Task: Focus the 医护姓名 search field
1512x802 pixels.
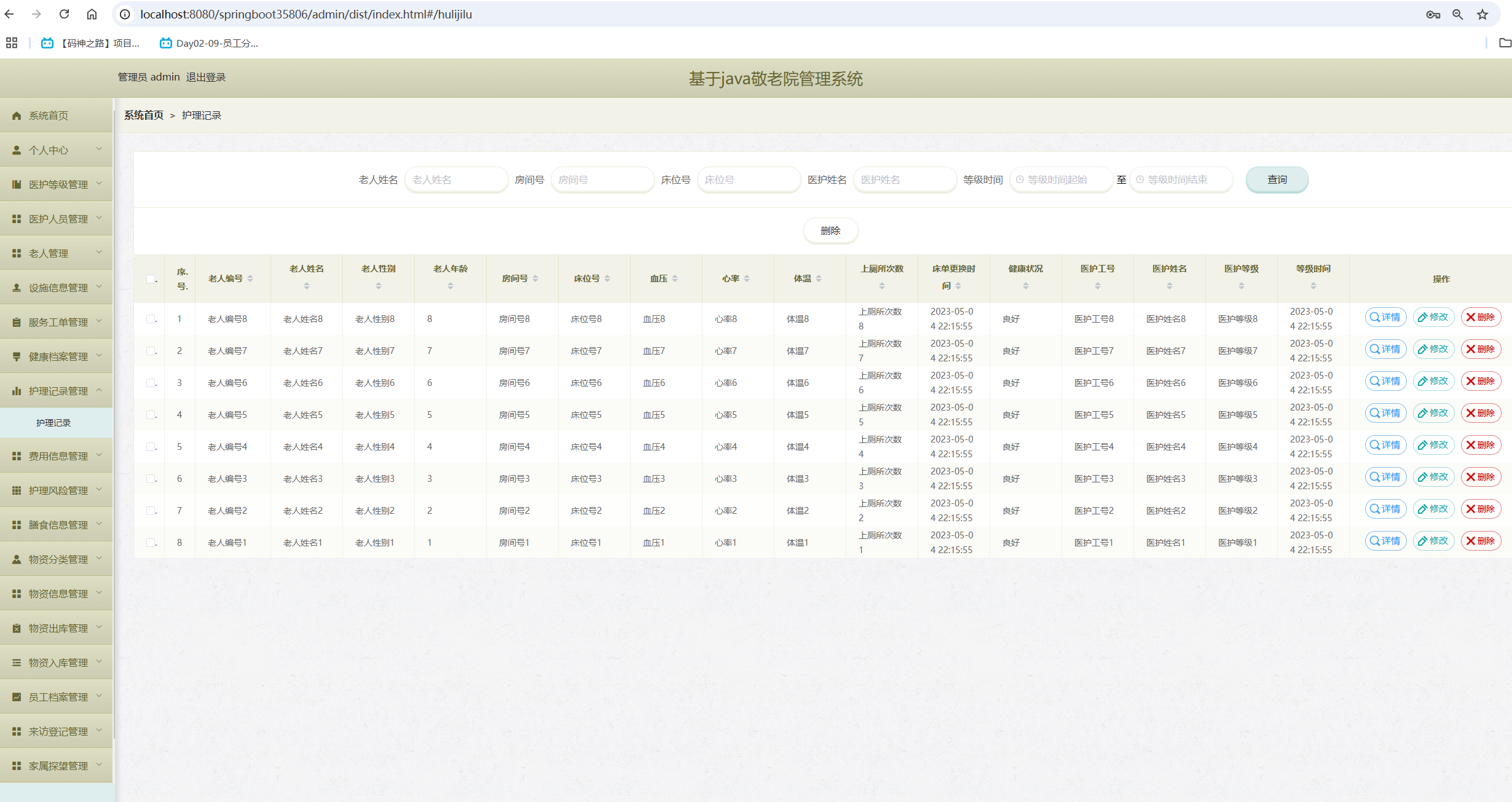Action: (x=905, y=179)
